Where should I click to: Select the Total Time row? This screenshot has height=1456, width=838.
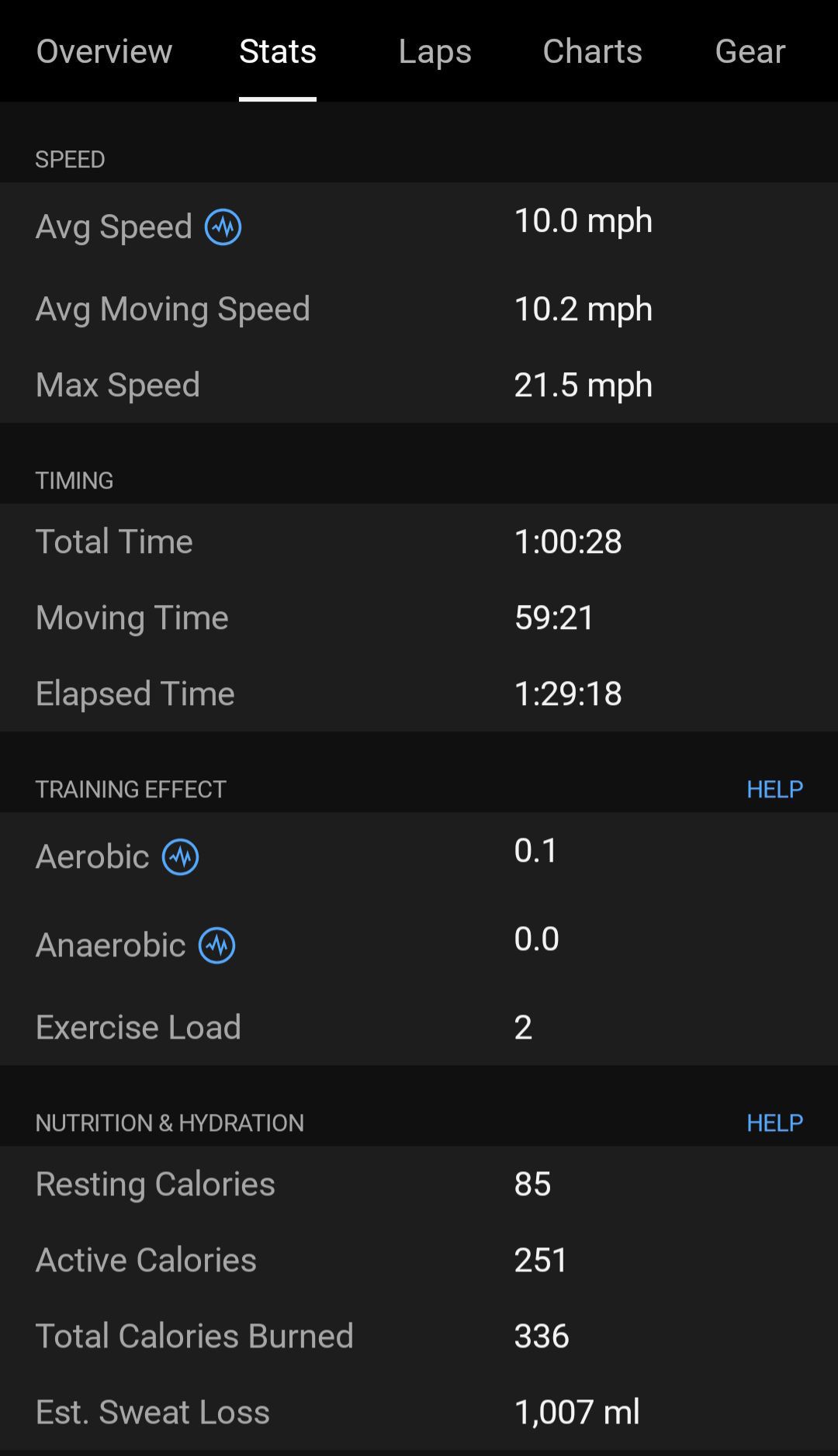(419, 541)
